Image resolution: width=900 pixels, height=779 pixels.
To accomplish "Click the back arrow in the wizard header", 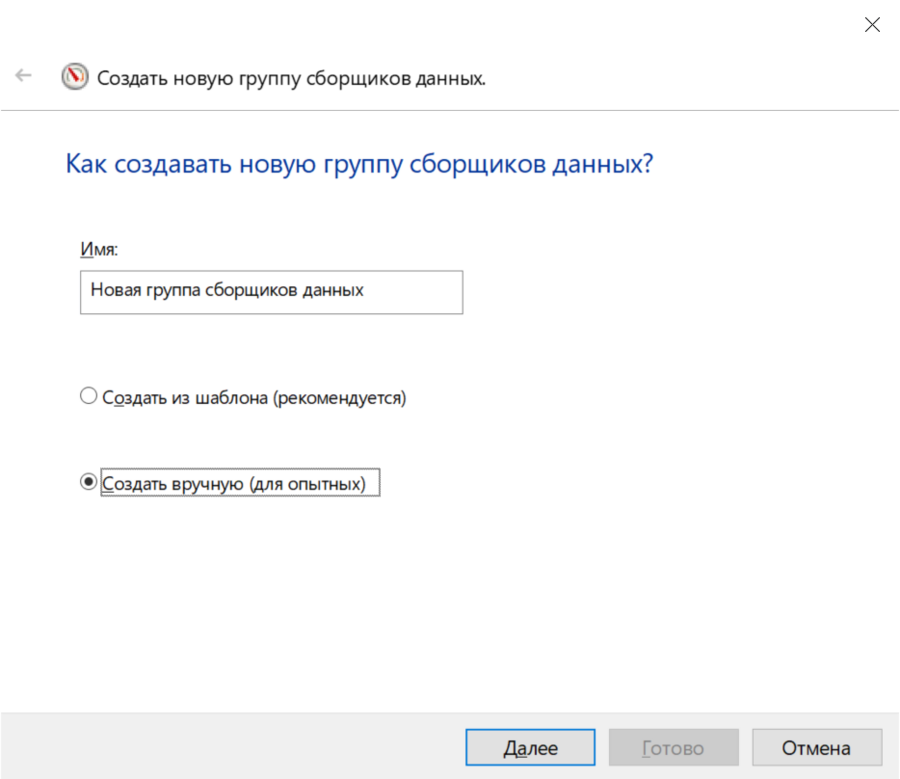I will pos(24,76).
